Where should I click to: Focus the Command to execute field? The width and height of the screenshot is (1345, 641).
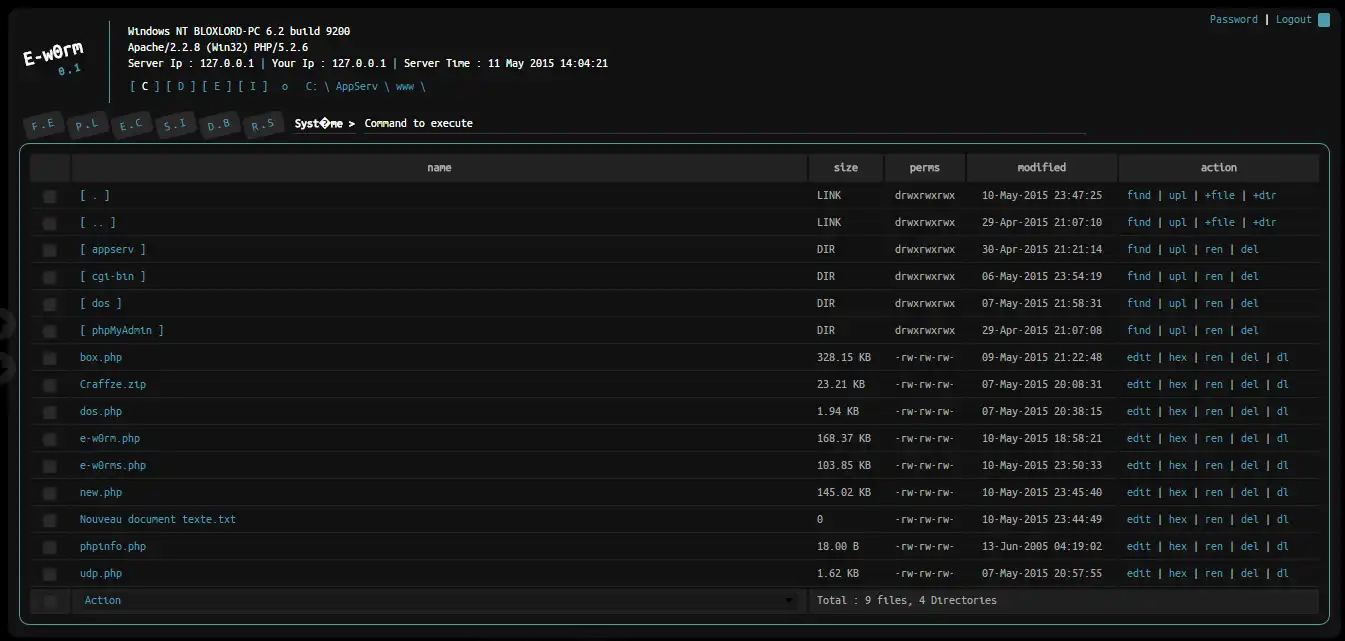[723, 123]
